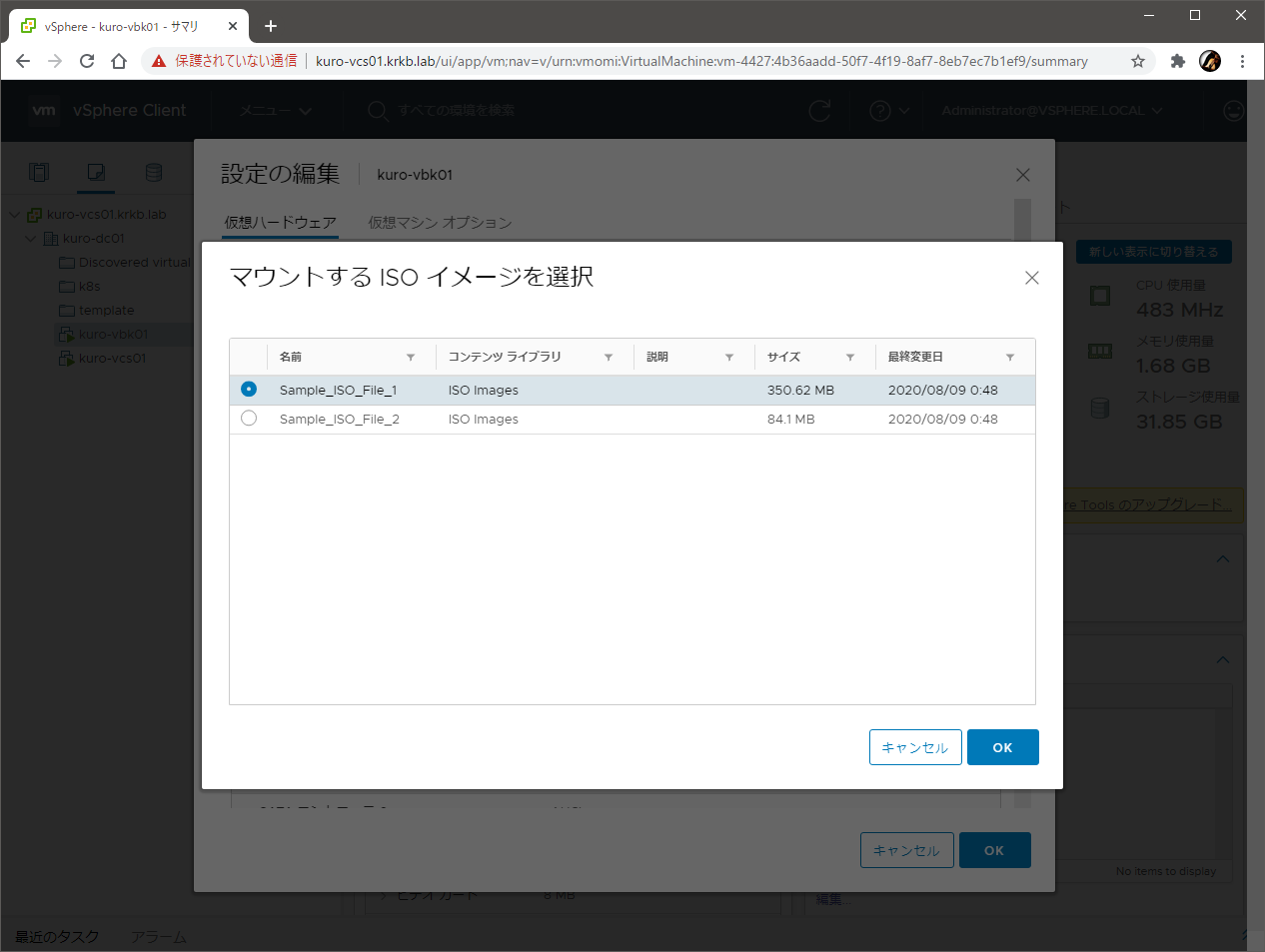
Task: Open the Chrome three-dot menu
Action: tap(1242, 61)
